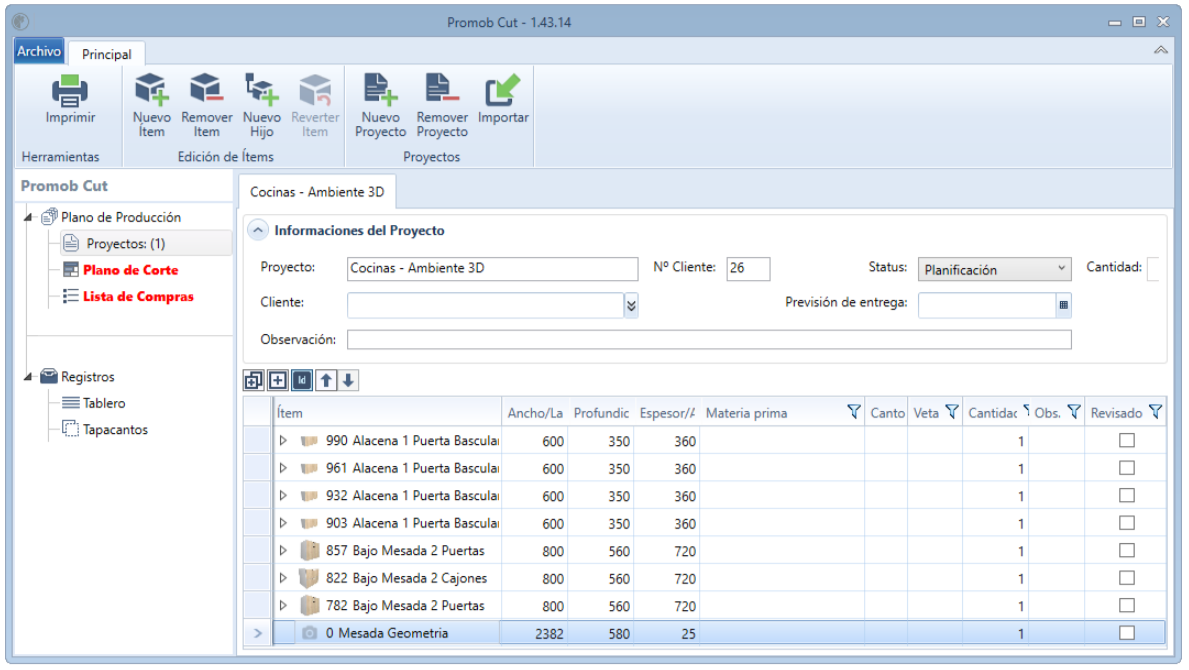
Task: Sort by the Canto column header
Action: click(x=886, y=412)
